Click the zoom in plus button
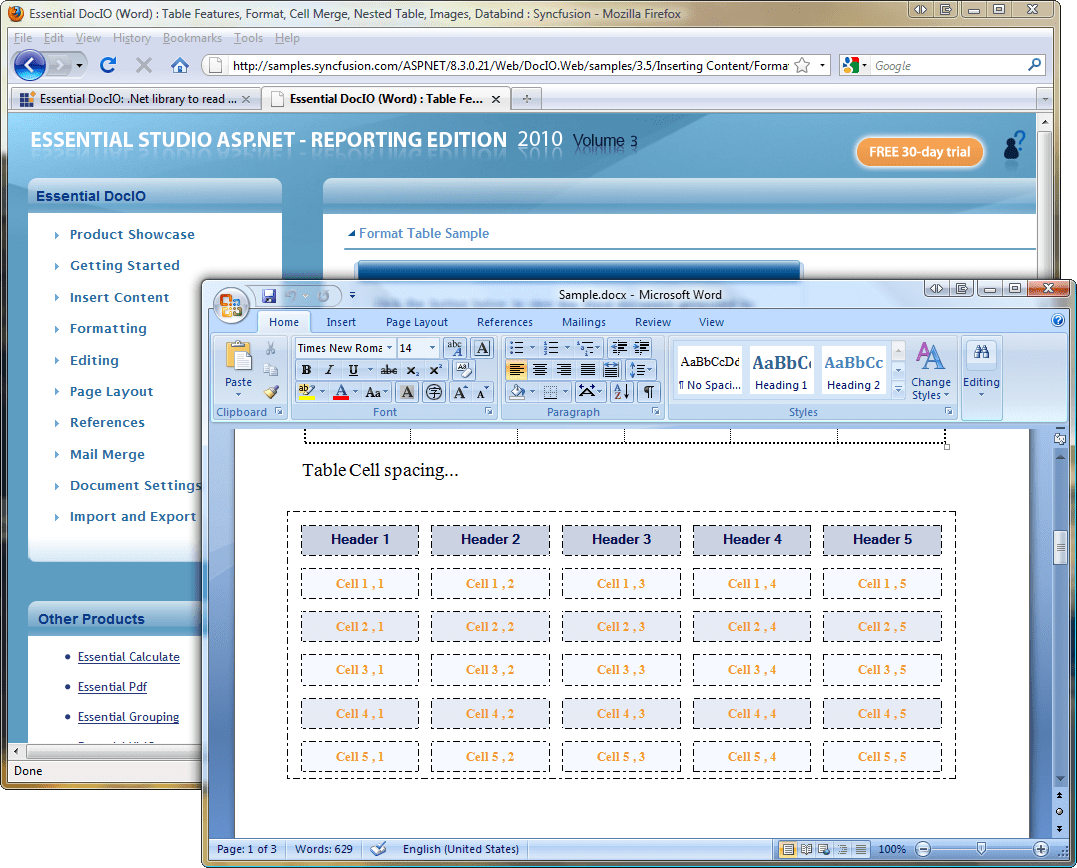This screenshot has width=1077, height=868. point(1041,849)
